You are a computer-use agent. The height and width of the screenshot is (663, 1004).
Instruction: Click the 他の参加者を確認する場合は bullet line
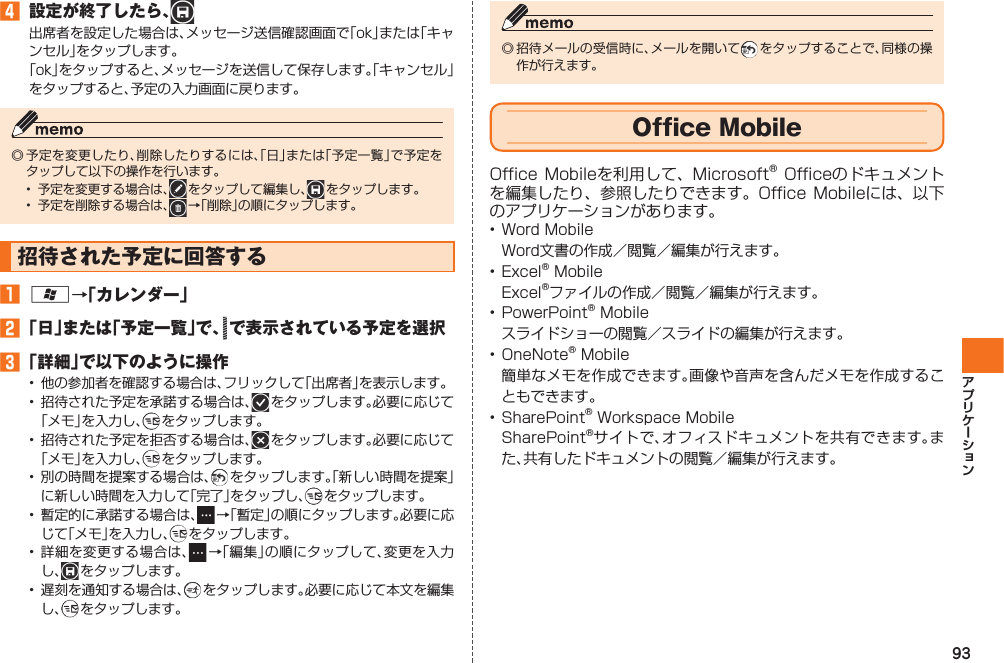coord(246,383)
